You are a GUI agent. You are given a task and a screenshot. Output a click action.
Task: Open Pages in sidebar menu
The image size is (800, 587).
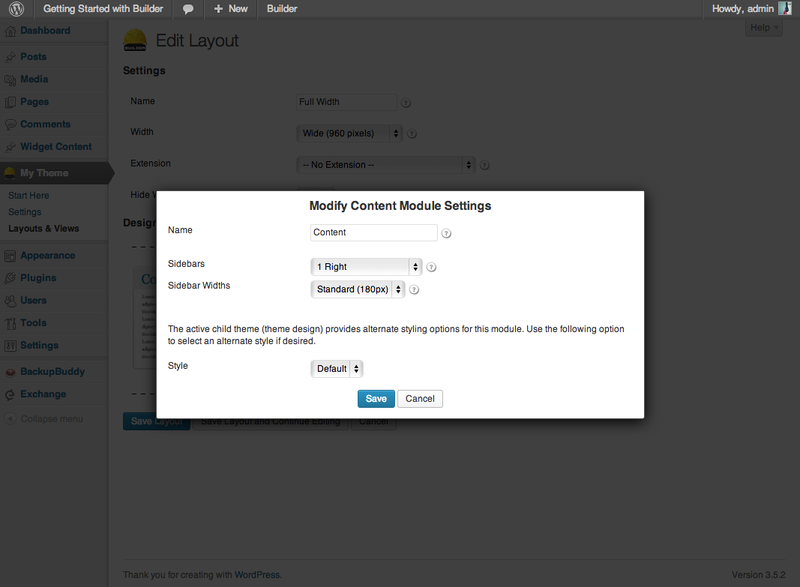coord(35,101)
